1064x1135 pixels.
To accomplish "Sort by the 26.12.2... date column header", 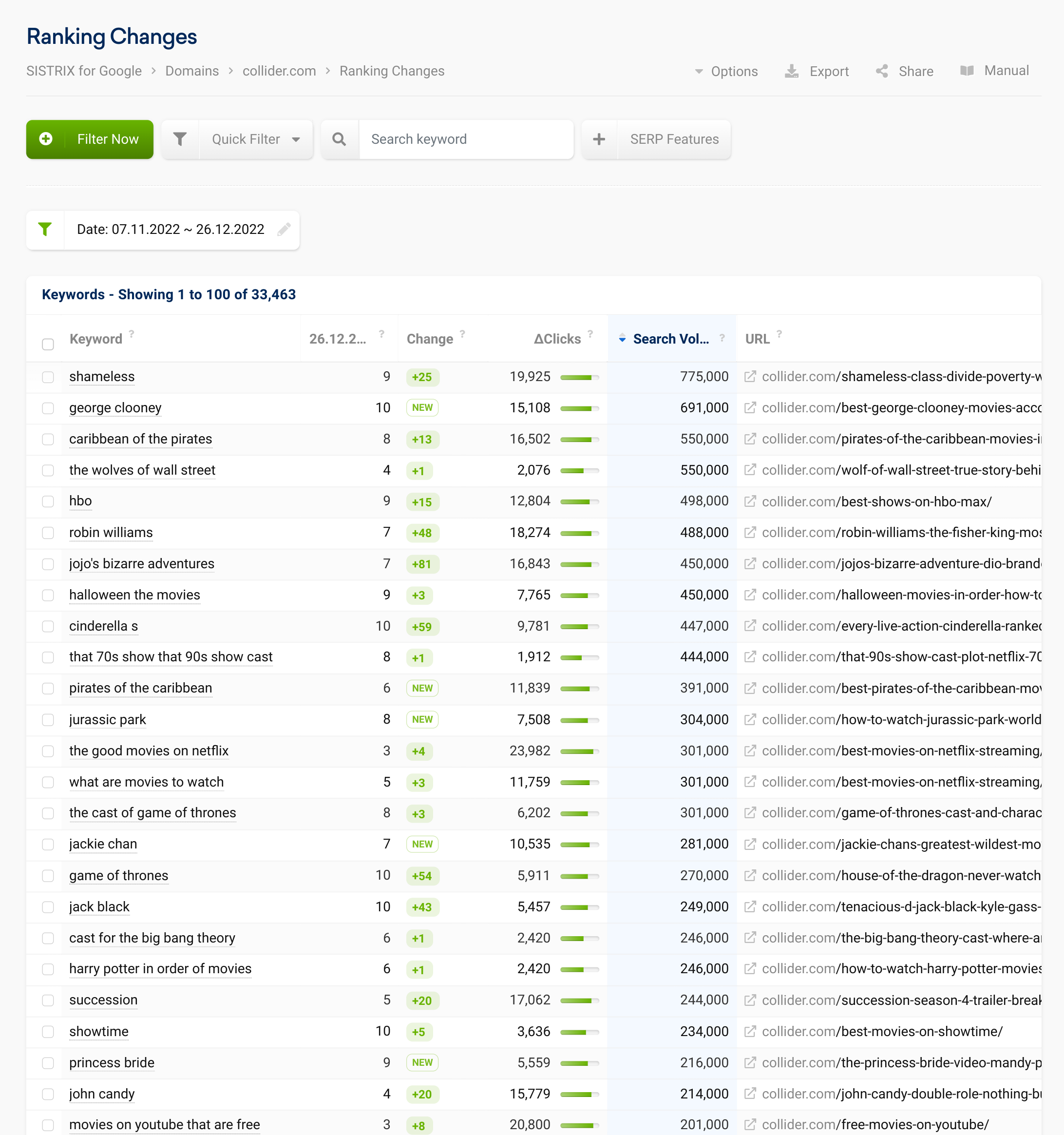I will coord(338,339).
